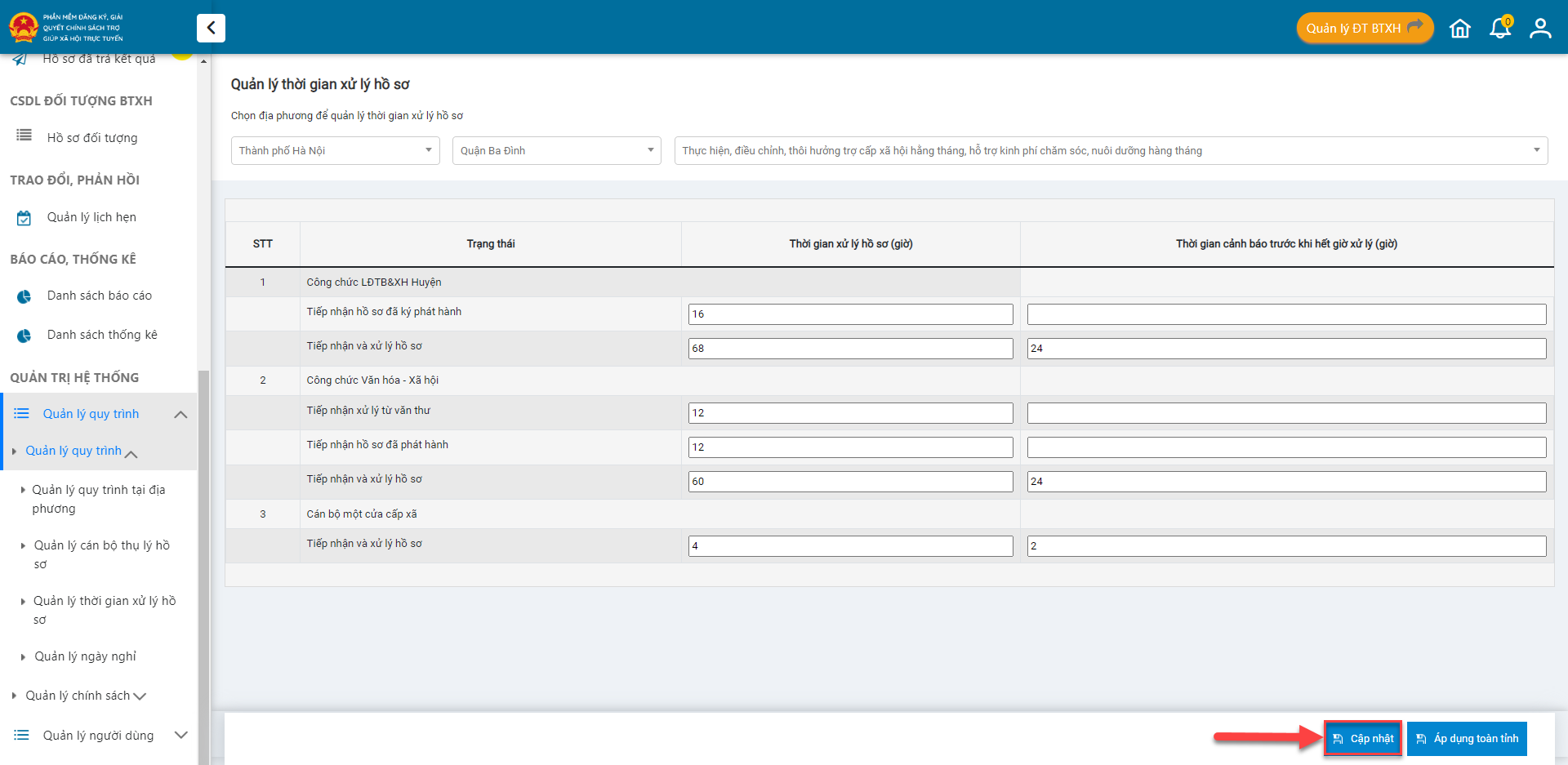The image size is (1568, 765).
Task: Click processing time field showing 68
Action: (850, 349)
